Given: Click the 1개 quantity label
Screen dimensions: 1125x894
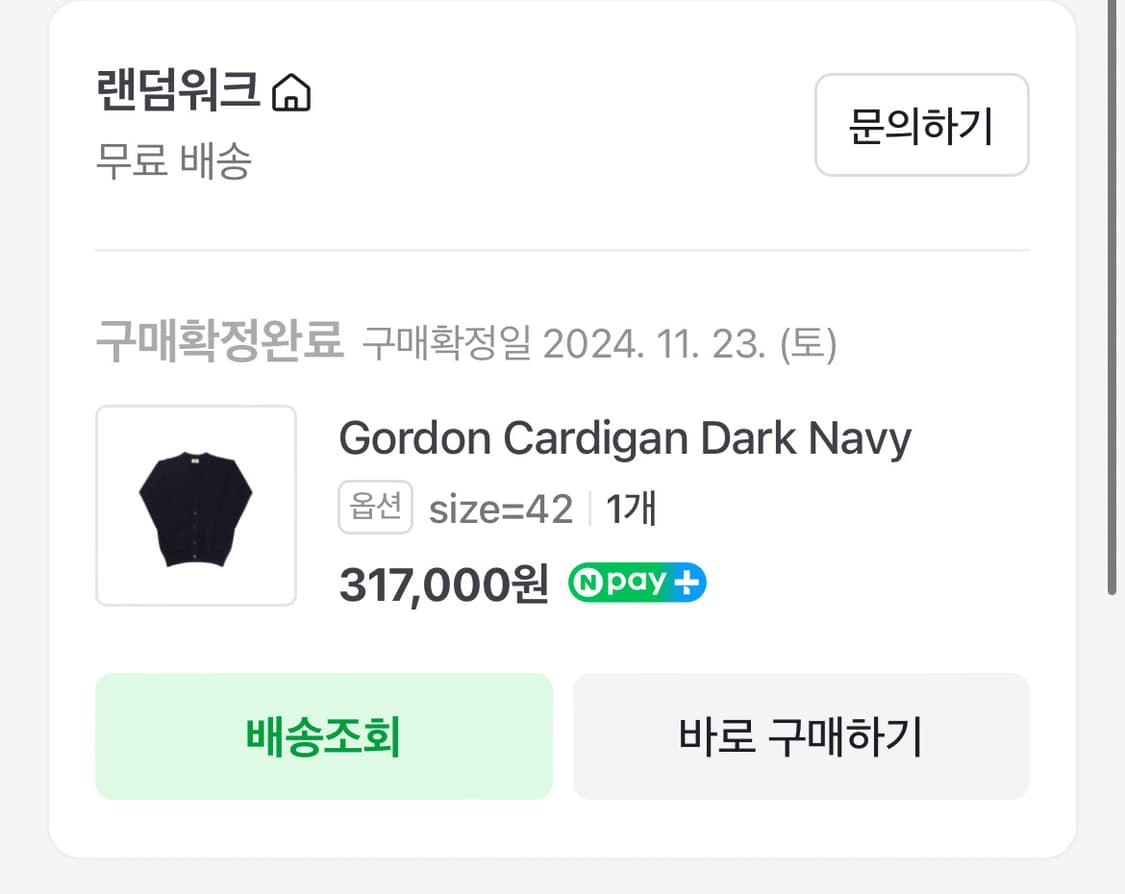Looking at the screenshot, I should [x=631, y=510].
